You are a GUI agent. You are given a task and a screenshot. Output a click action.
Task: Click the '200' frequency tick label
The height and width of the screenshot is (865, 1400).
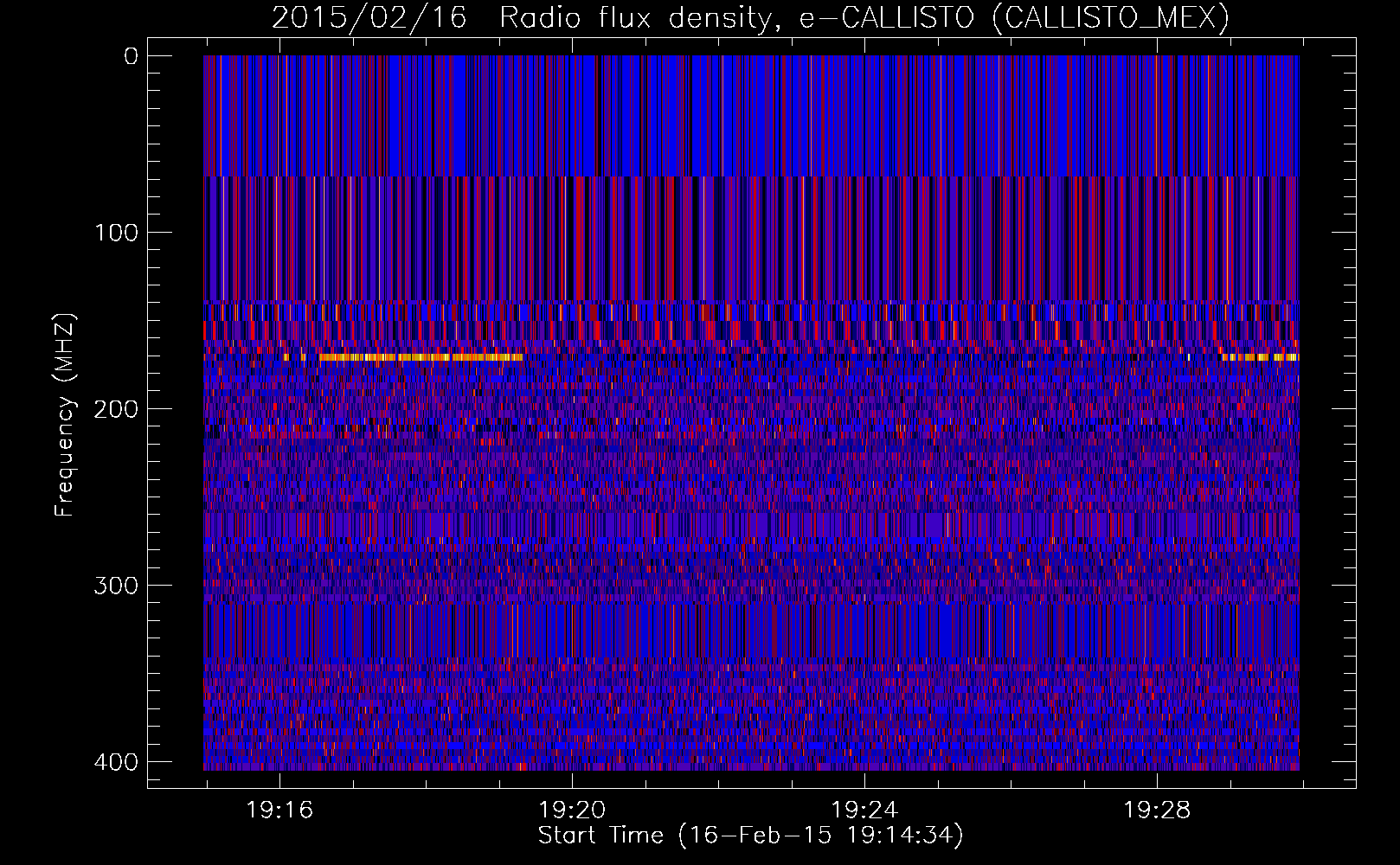click(116, 409)
